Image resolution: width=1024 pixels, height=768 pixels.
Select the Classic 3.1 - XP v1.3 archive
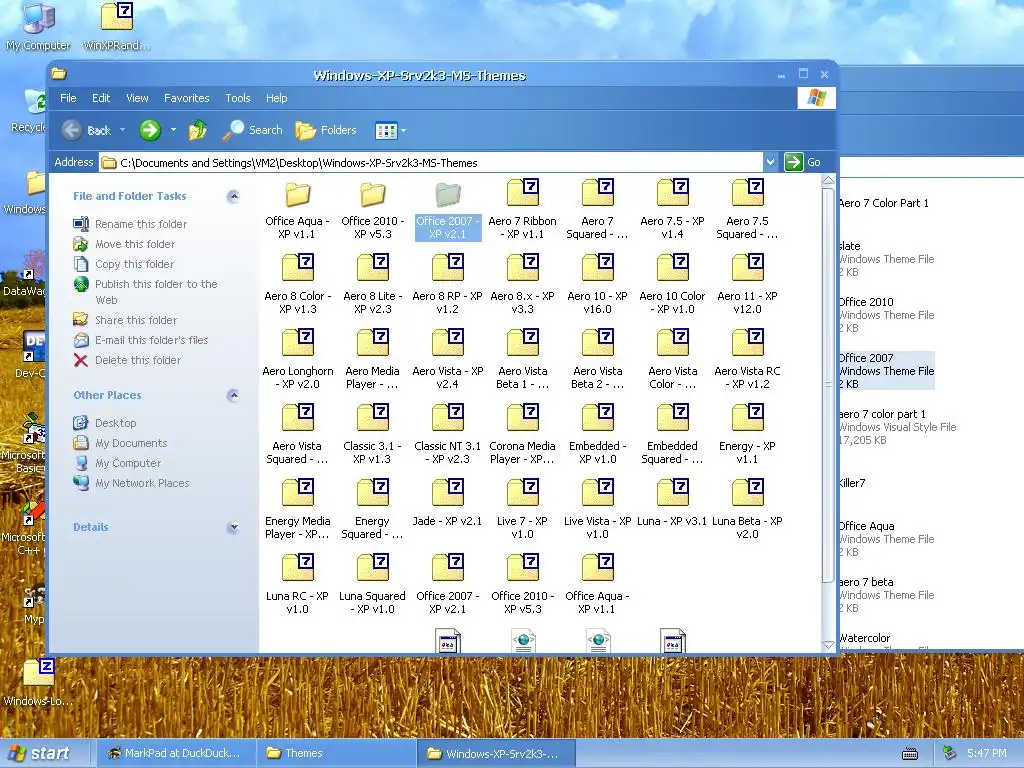pyautogui.click(x=373, y=434)
